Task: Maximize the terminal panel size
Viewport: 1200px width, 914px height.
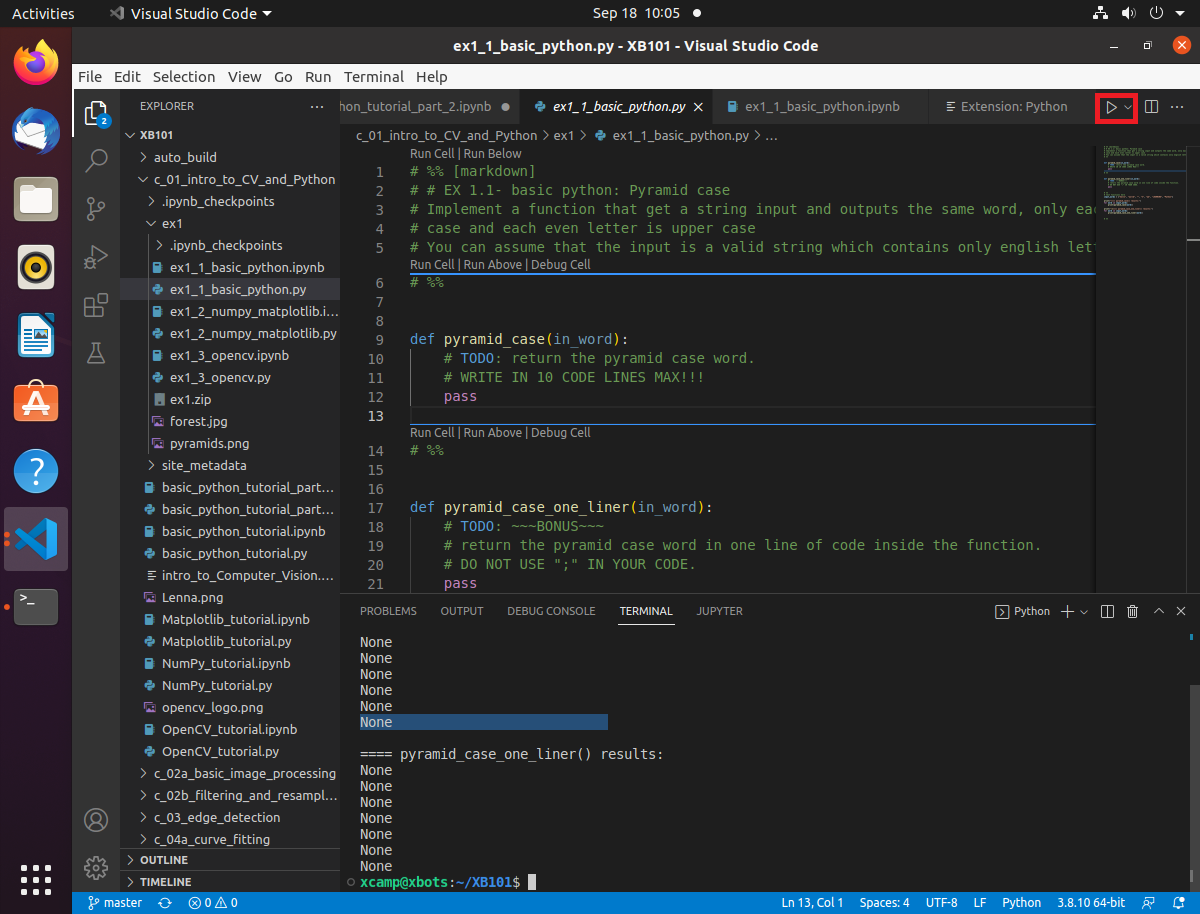Action: 1159,611
